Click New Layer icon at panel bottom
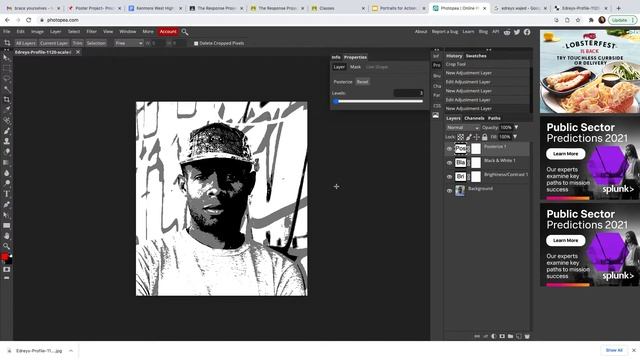 519,336
